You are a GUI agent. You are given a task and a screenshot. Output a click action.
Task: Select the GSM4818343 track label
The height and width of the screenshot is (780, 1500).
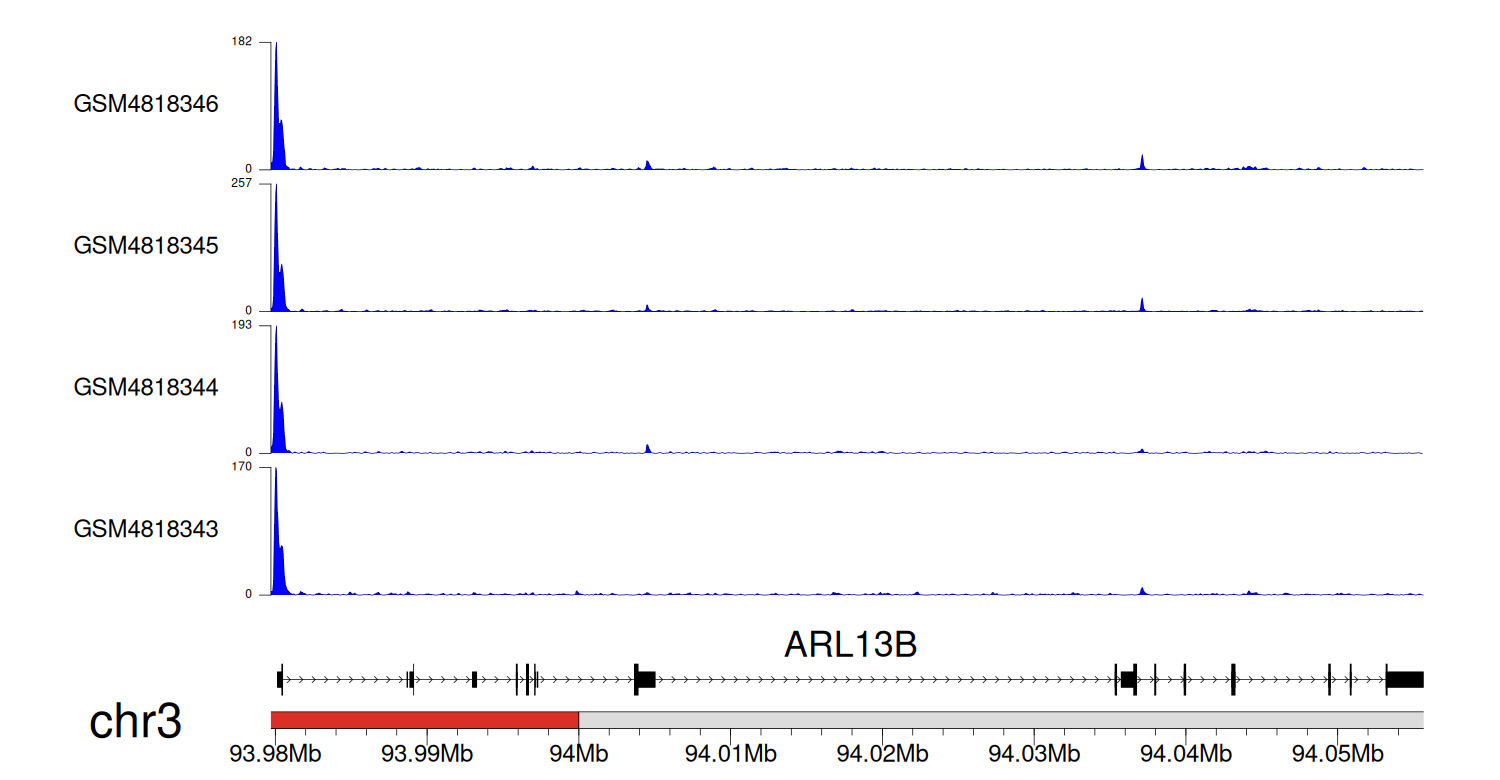coord(146,528)
